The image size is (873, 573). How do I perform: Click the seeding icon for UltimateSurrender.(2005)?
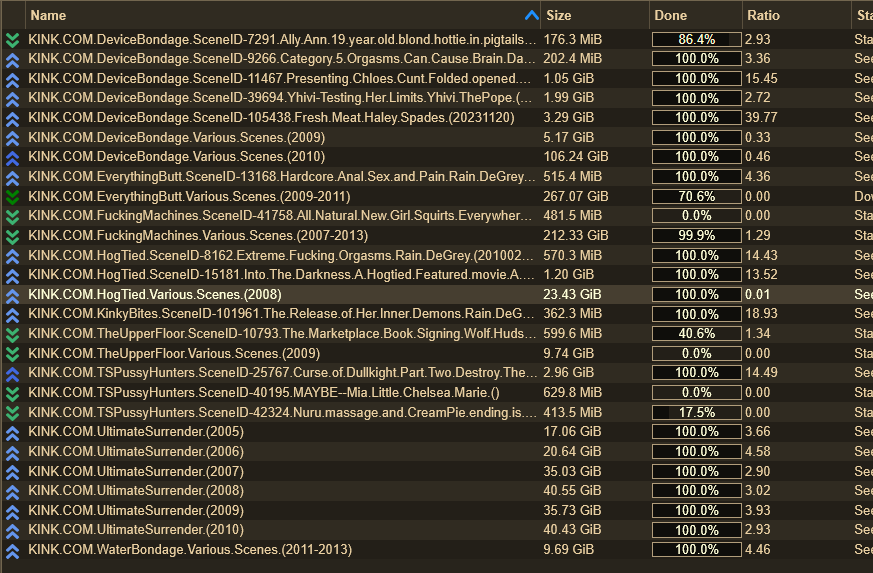tap(12, 432)
